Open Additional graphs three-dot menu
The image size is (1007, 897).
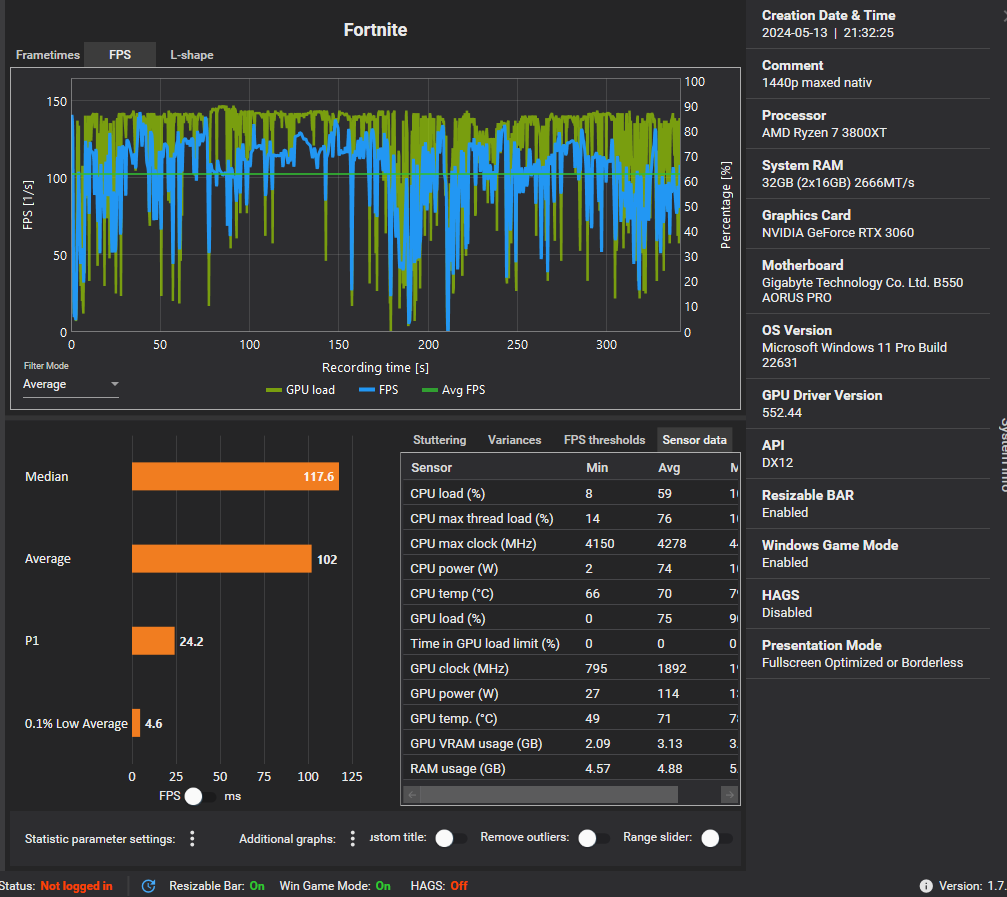click(x=352, y=839)
